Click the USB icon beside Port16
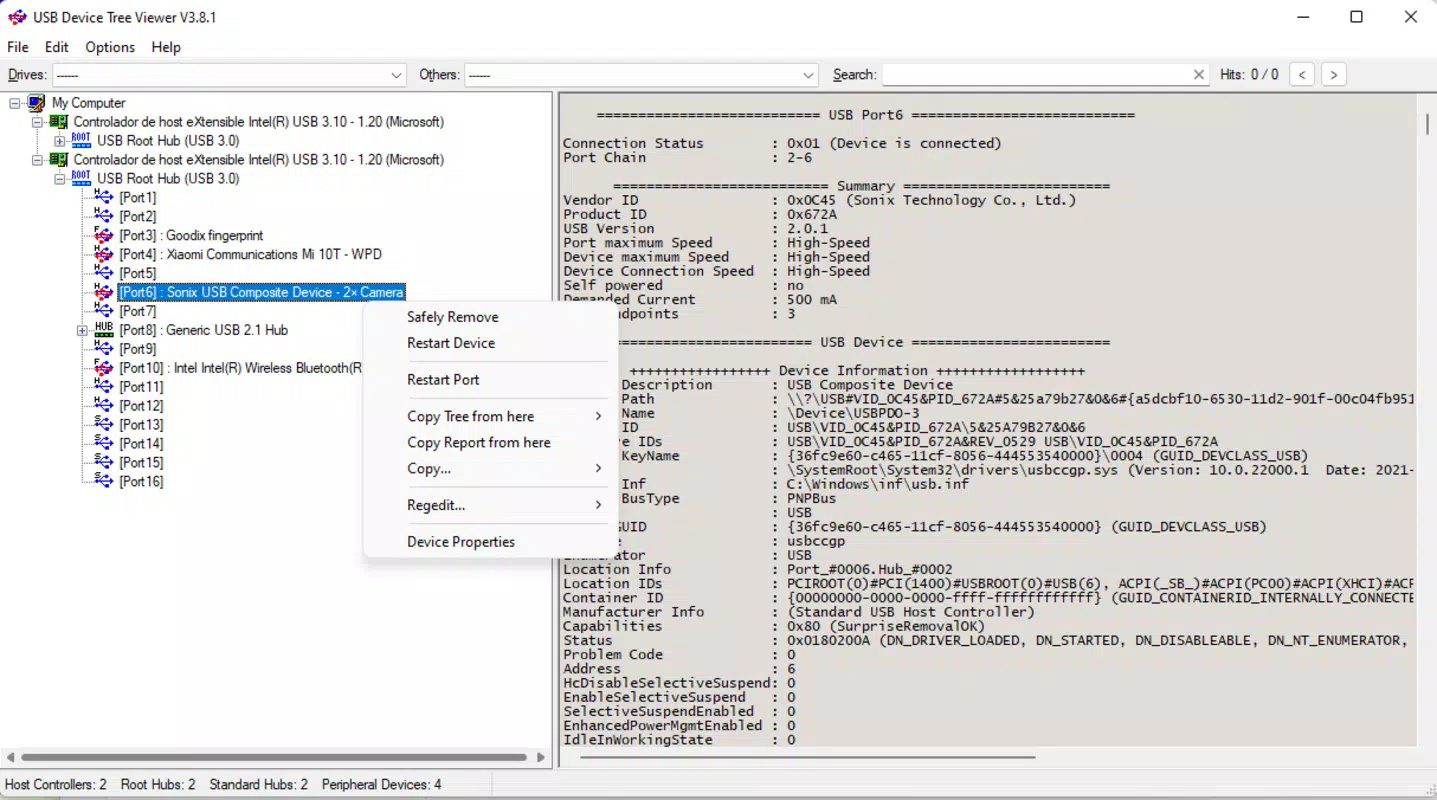1437x800 pixels. click(104, 482)
